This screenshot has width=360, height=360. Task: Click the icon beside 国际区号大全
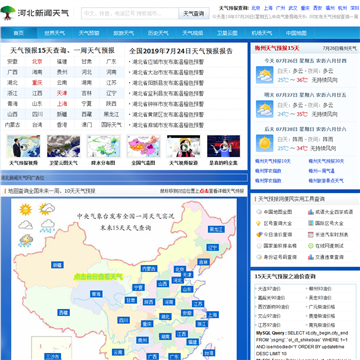(x=311, y=223)
